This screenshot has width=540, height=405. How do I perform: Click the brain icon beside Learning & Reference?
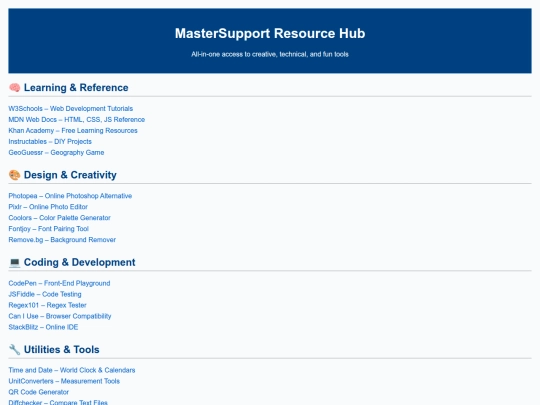(x=14, y=87)
